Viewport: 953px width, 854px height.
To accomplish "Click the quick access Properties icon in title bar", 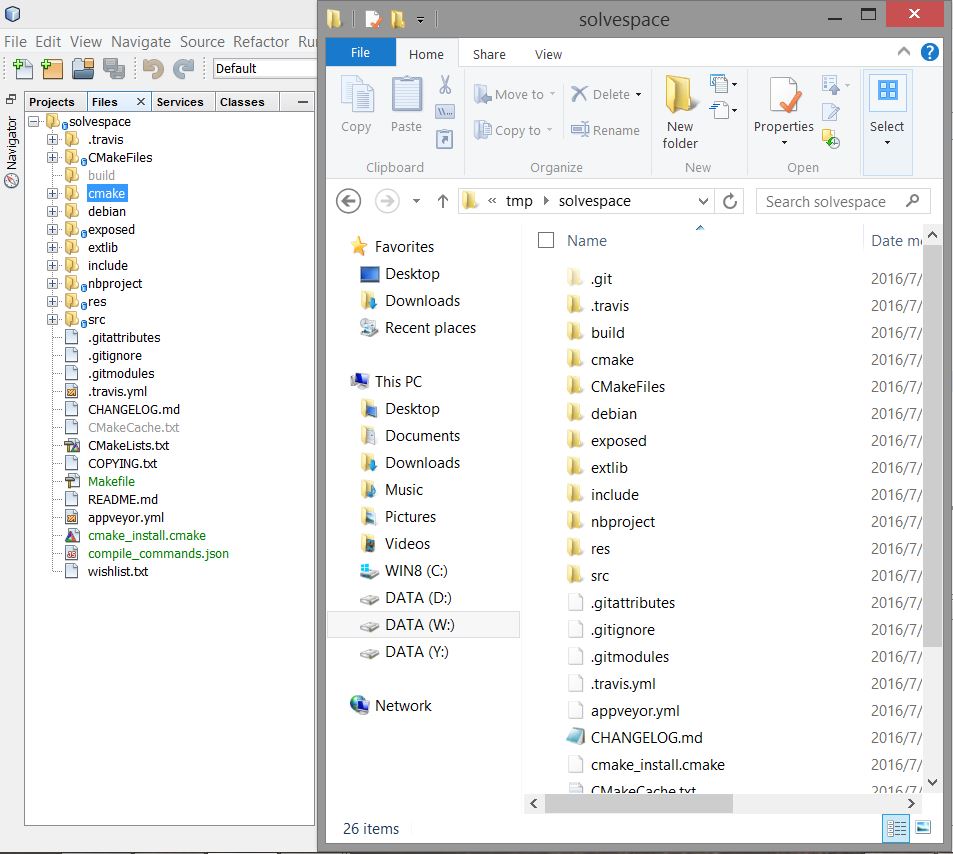I will coord(373,19).
